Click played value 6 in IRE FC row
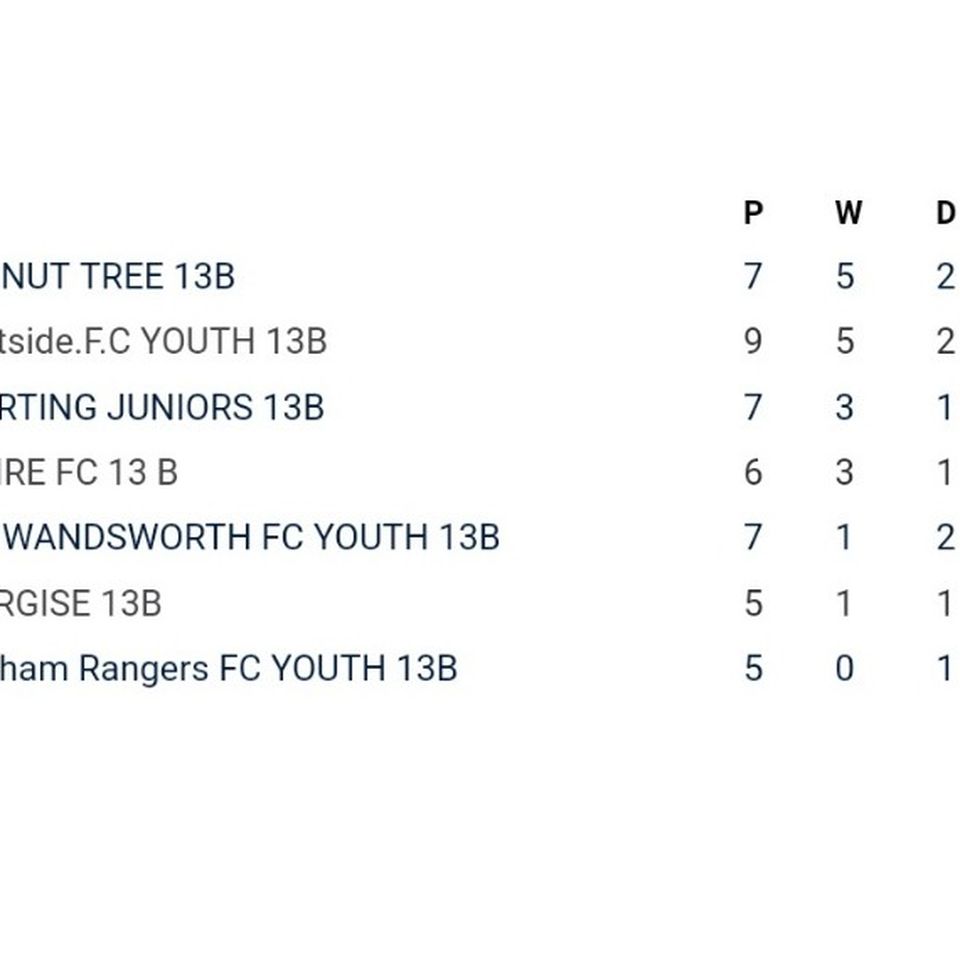The width and height of the screenshot is (960, 960). [754, 473]
